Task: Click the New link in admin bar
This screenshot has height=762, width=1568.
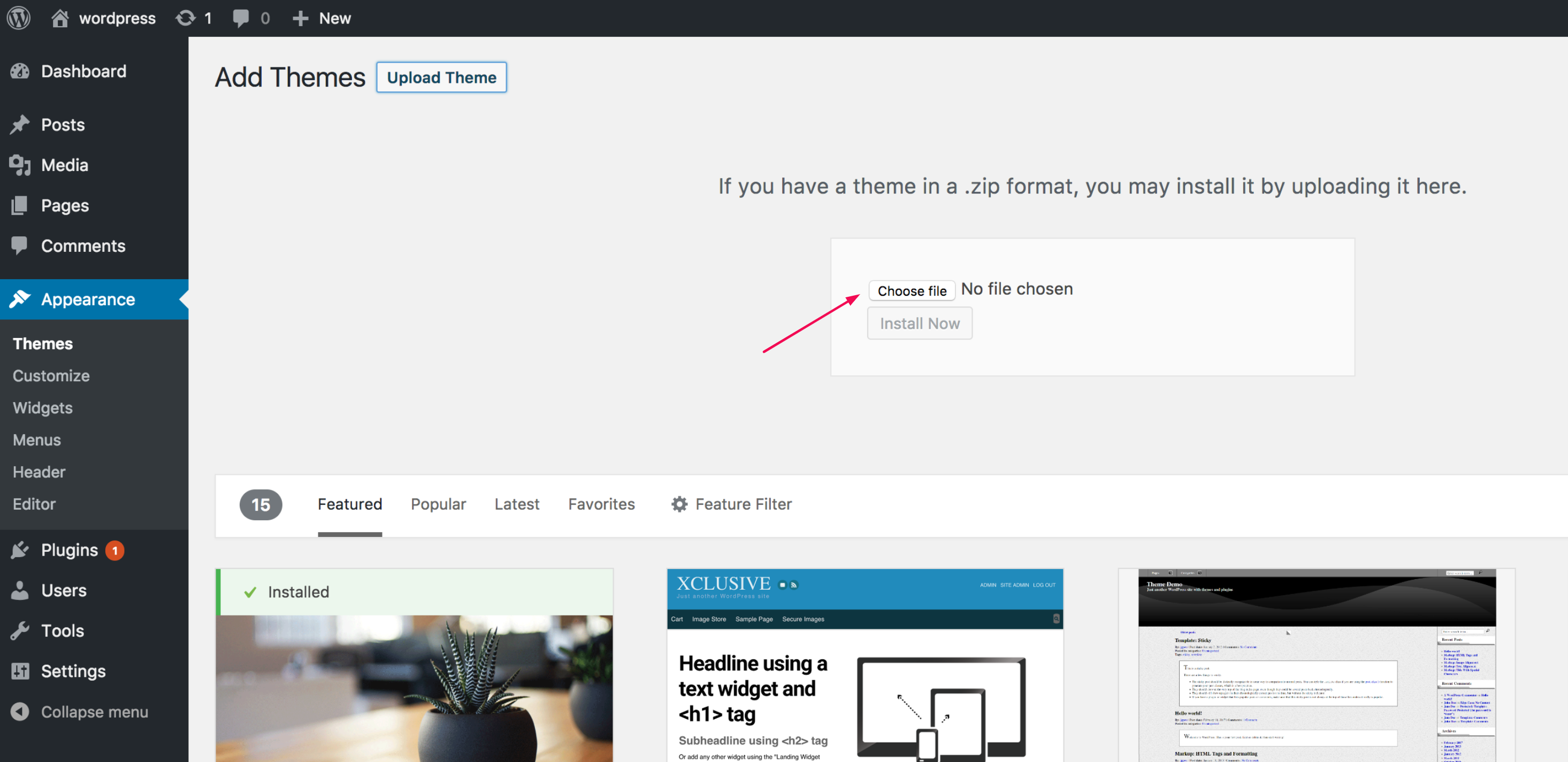Action: point(335,18)
